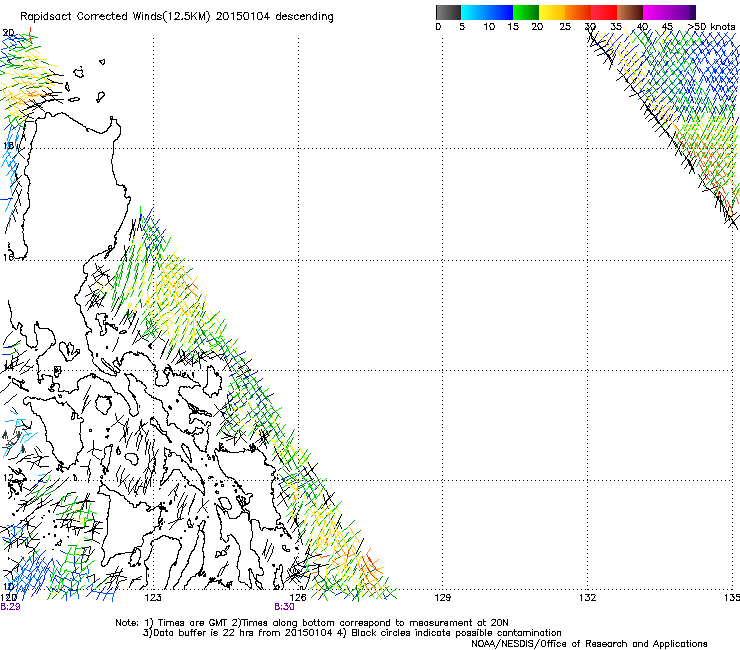Click the purple '8:30' swath time label
The width and height of the screenshot is (740, 650).
click(x=284, y=607)
